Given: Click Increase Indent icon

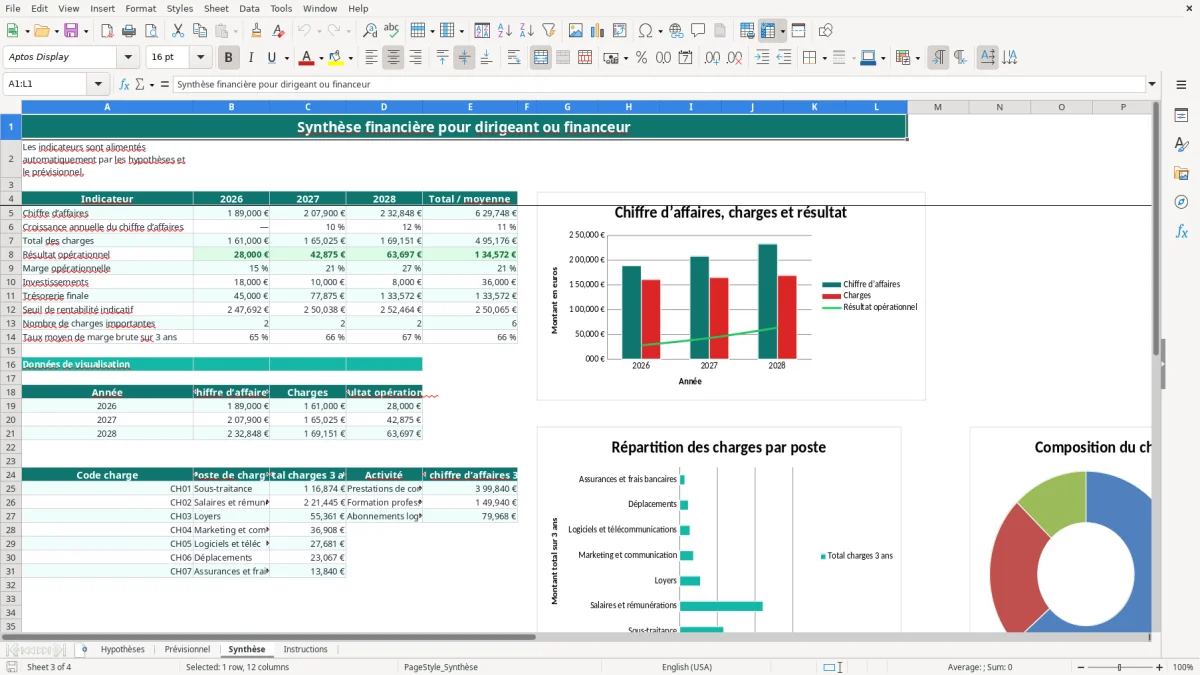Looking at the screenshot, I should pyautogui.click(x=762, y=57).
